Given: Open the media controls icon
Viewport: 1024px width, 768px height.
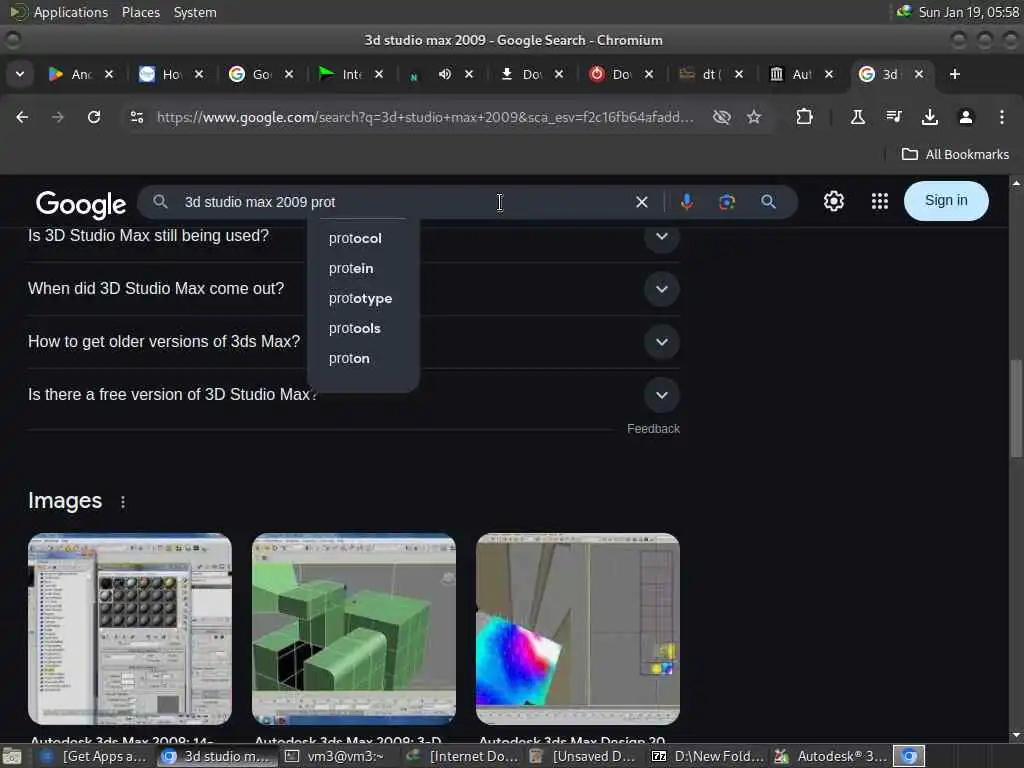Looking at the screenshot, I should tap(894, 117).
